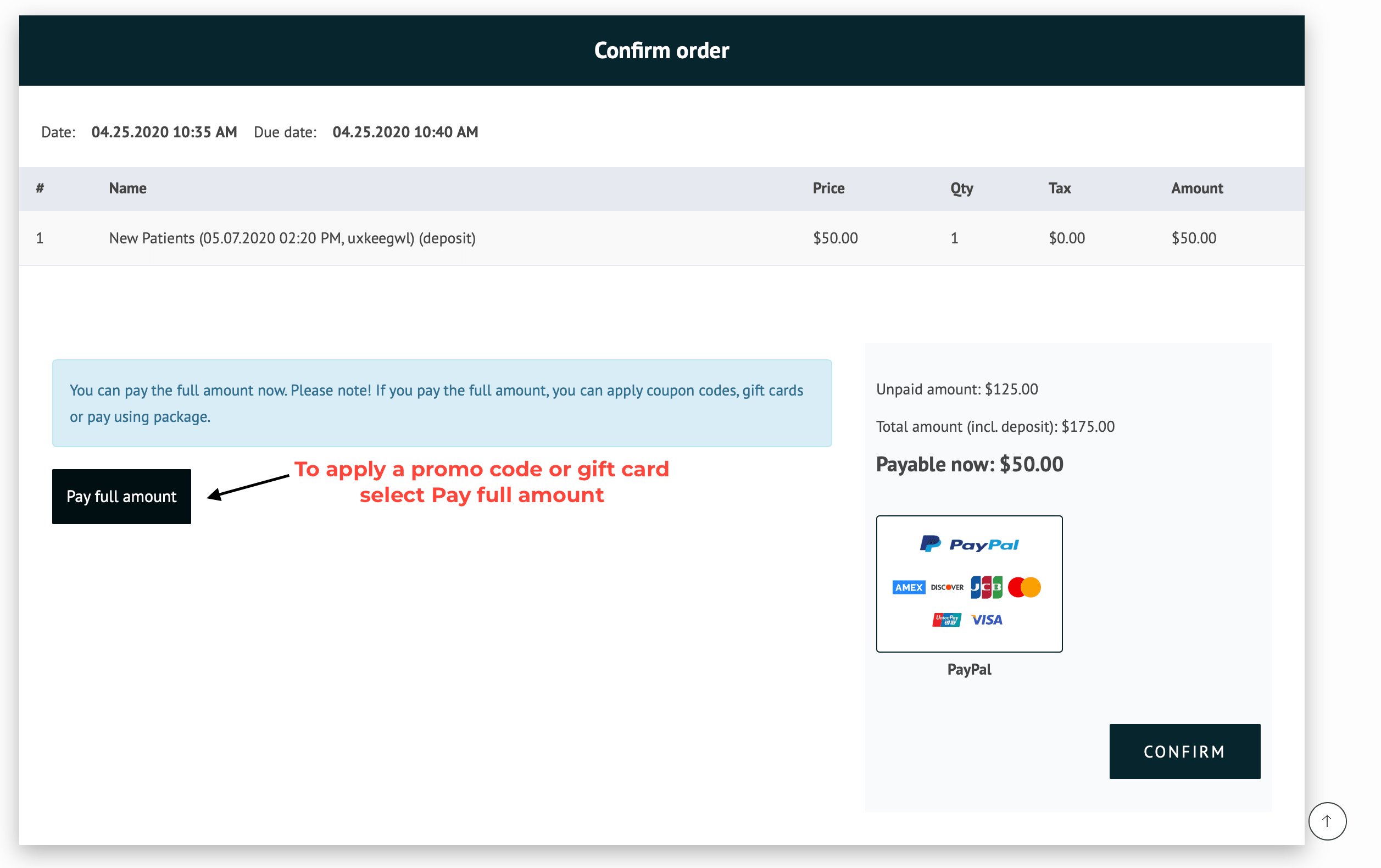Viewport: 1381px width, 868px height.
Task: Select the JCB card icon
Action: tap(985, 586)
